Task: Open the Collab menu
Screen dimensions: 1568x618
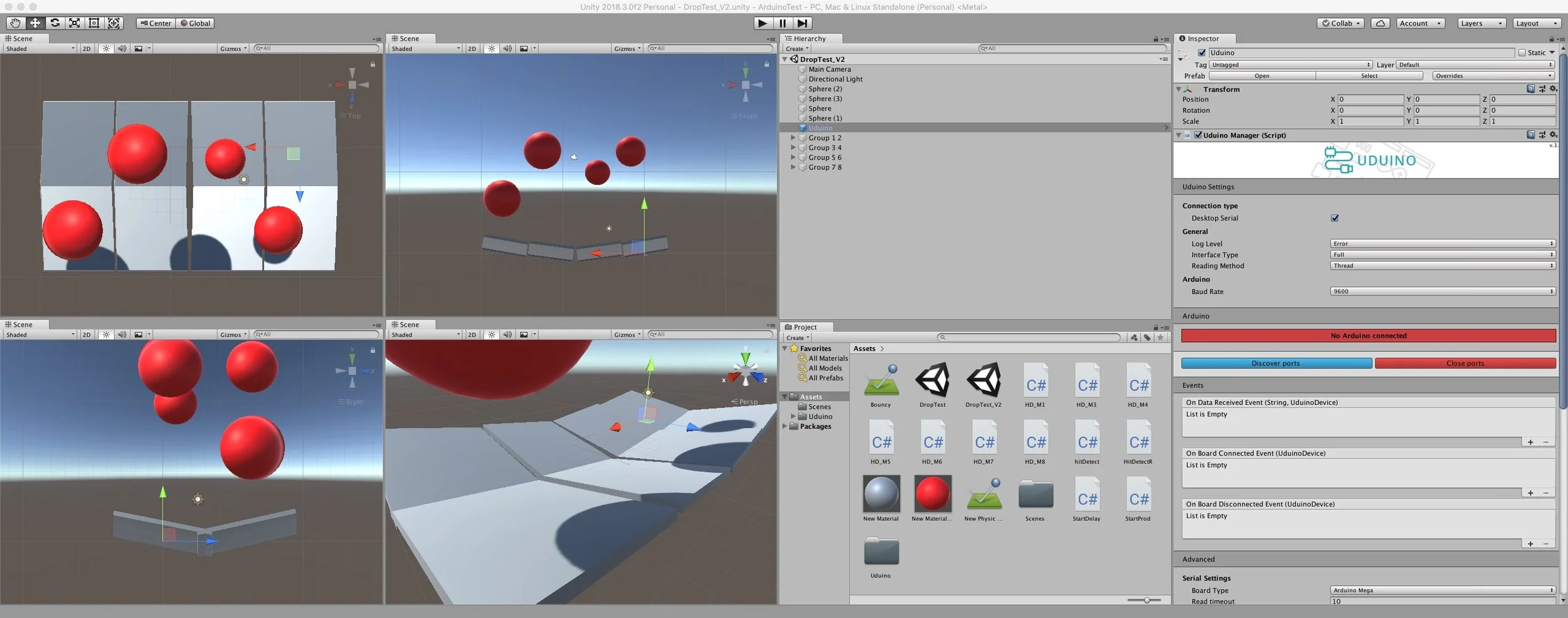Action: coord(1341,23)
